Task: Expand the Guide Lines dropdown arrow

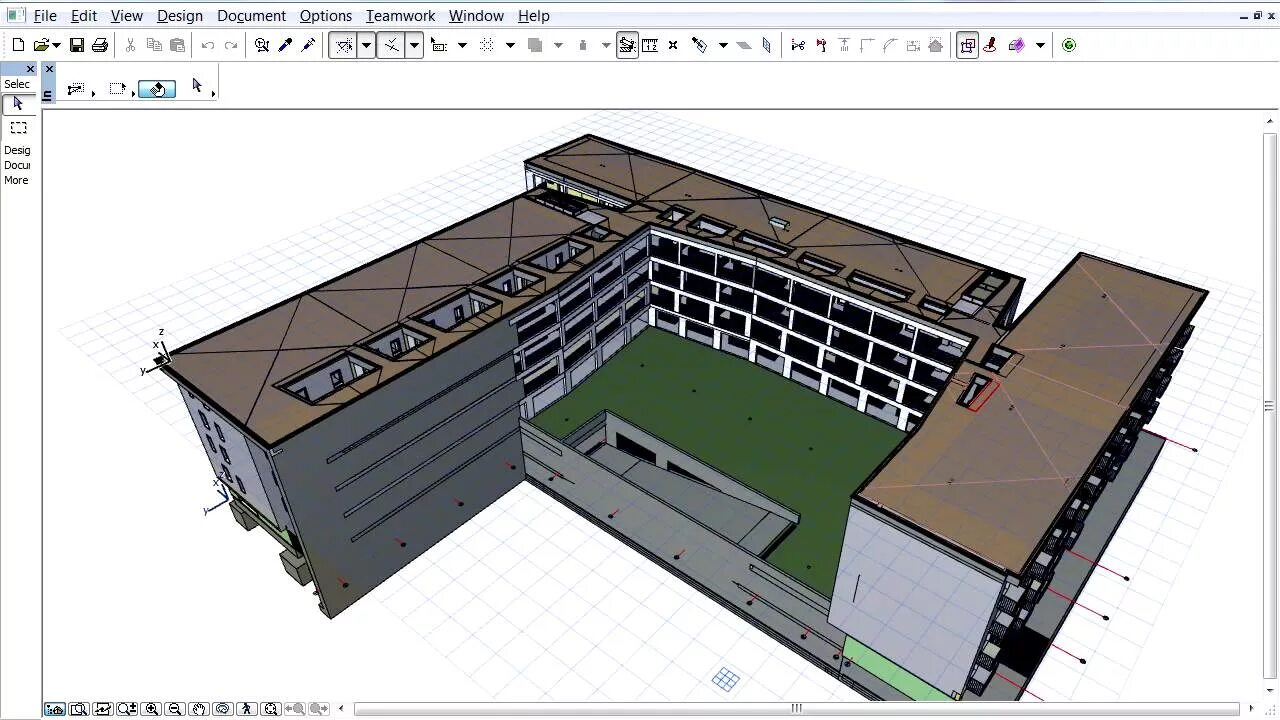Action: coord(366,45)
